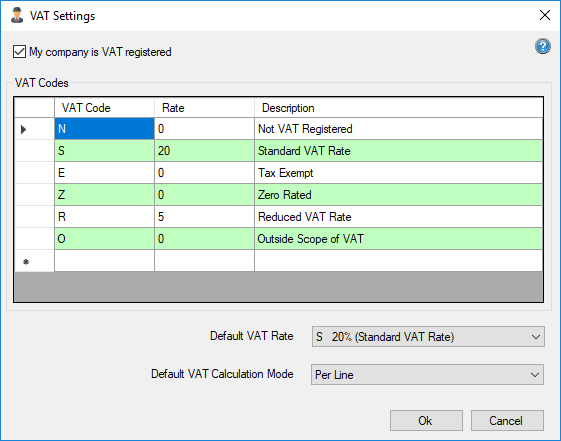561x441 pixels.
Task: Select the Zero Rated description cell
Action: pos(399,195)
